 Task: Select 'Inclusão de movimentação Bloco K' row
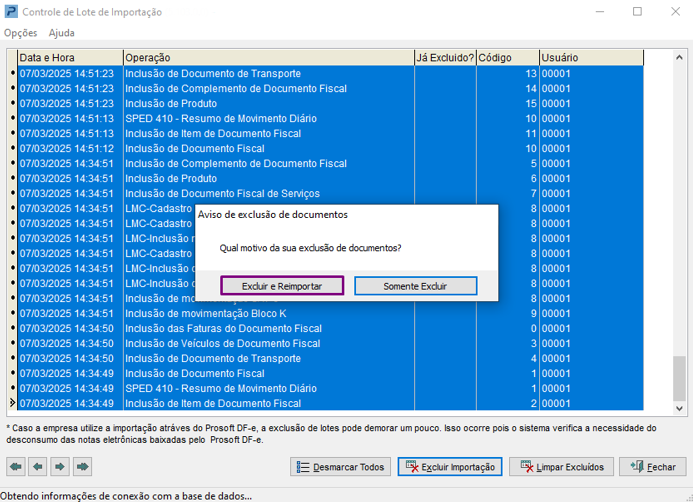(x=331, y=313)
